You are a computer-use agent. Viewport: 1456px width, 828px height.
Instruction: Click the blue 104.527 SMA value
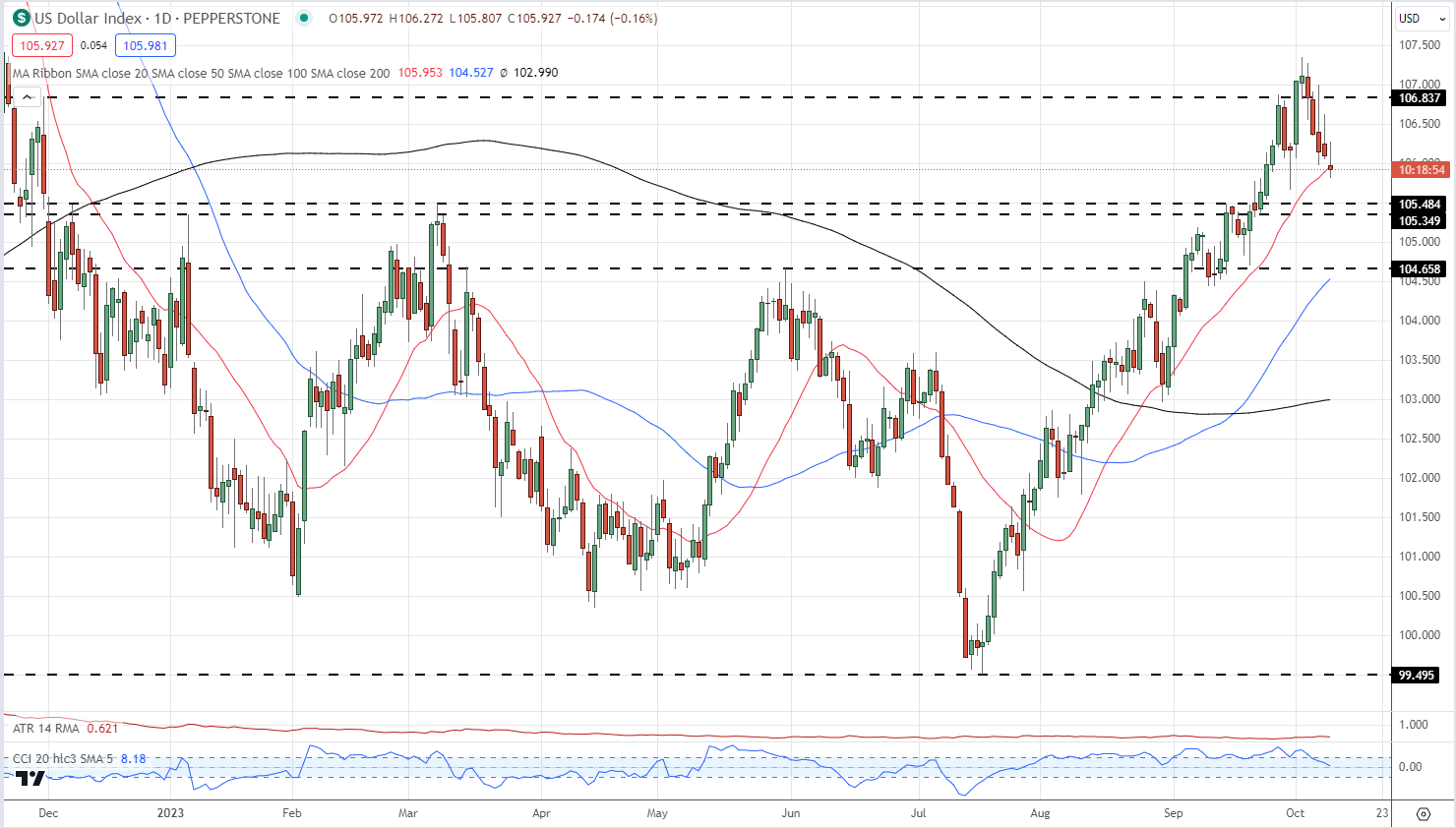point(471,73)
